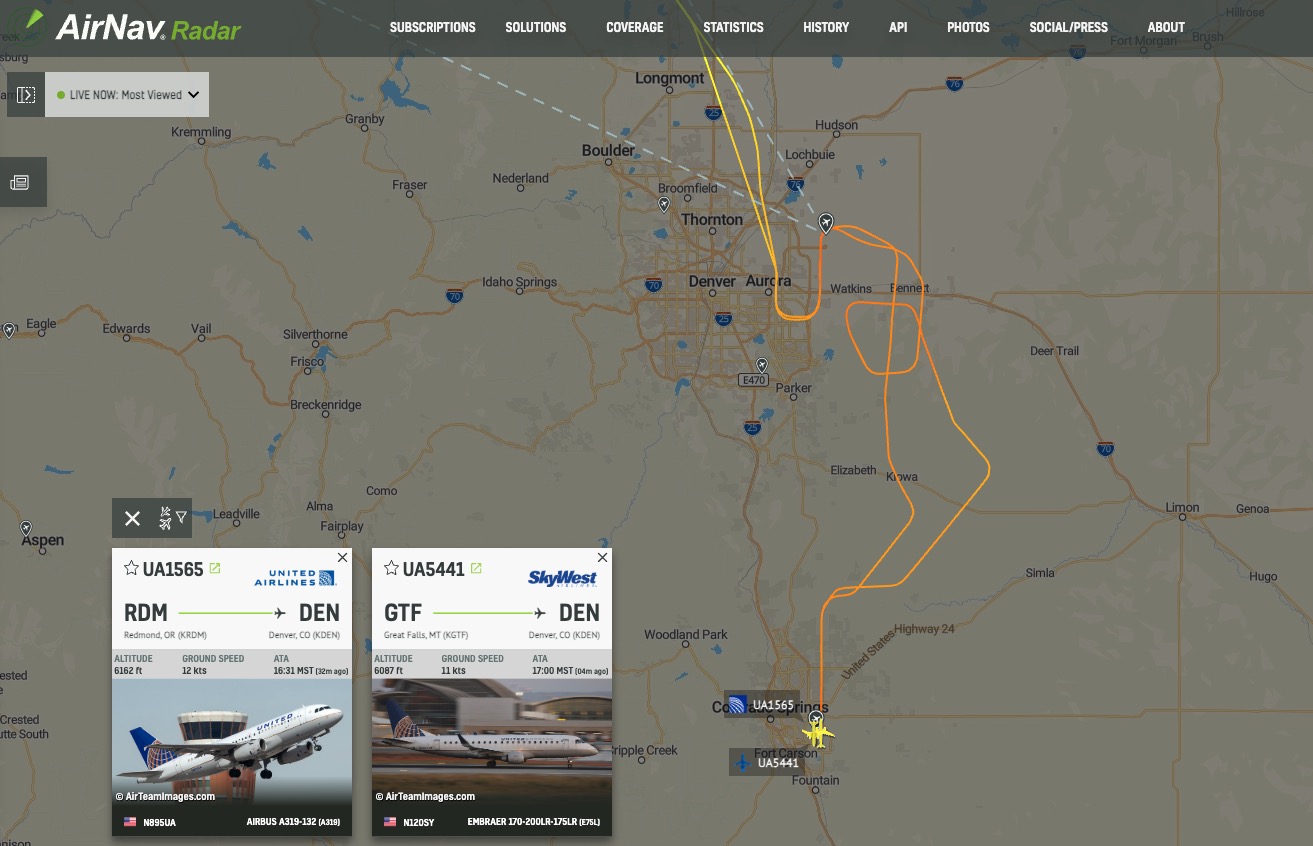Toggle the sidebar panel icon
The image size is (1313, 846).
(26, 95)
